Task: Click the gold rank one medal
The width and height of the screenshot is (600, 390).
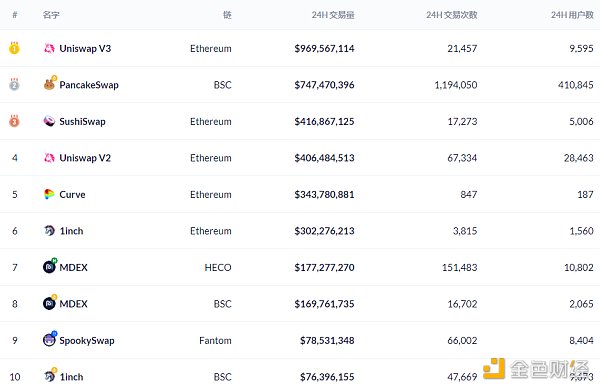Action: tap(14, 48)
